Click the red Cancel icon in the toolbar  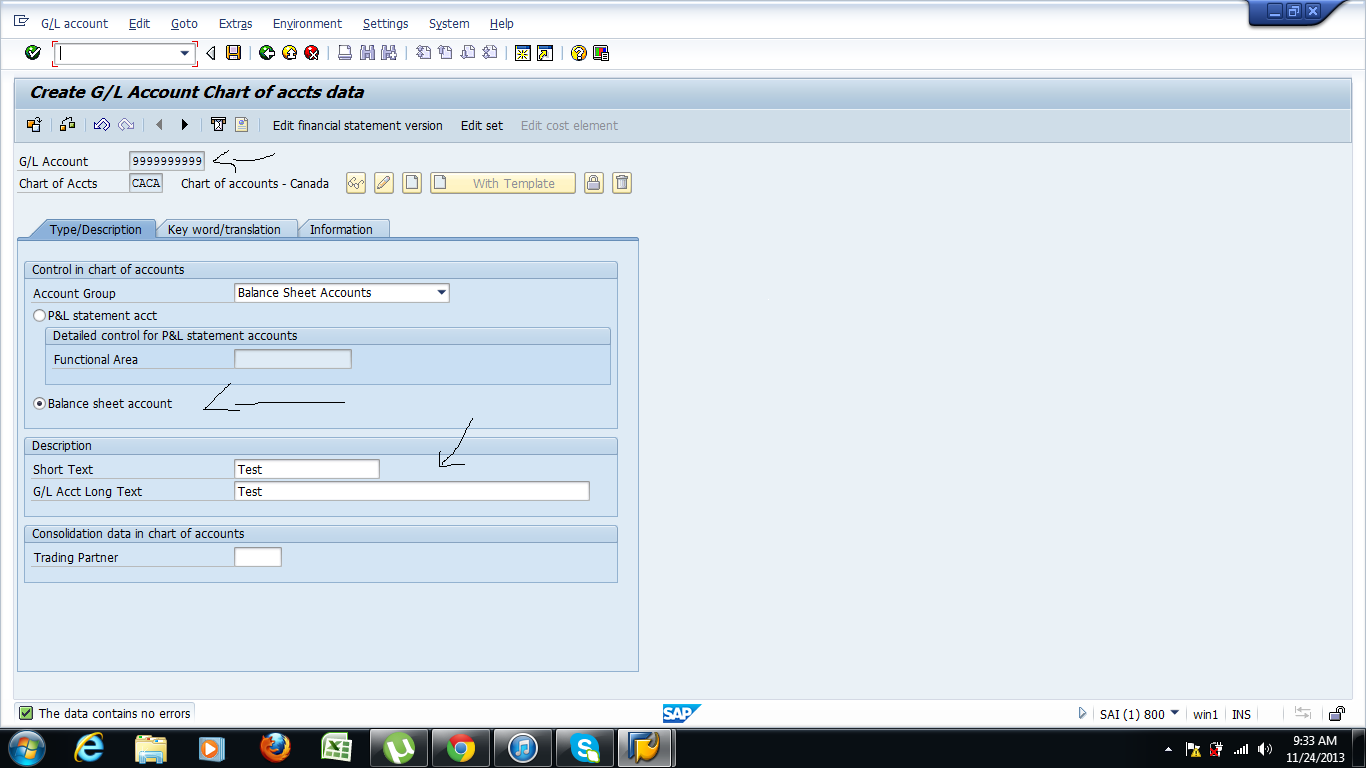coord(309,53)
